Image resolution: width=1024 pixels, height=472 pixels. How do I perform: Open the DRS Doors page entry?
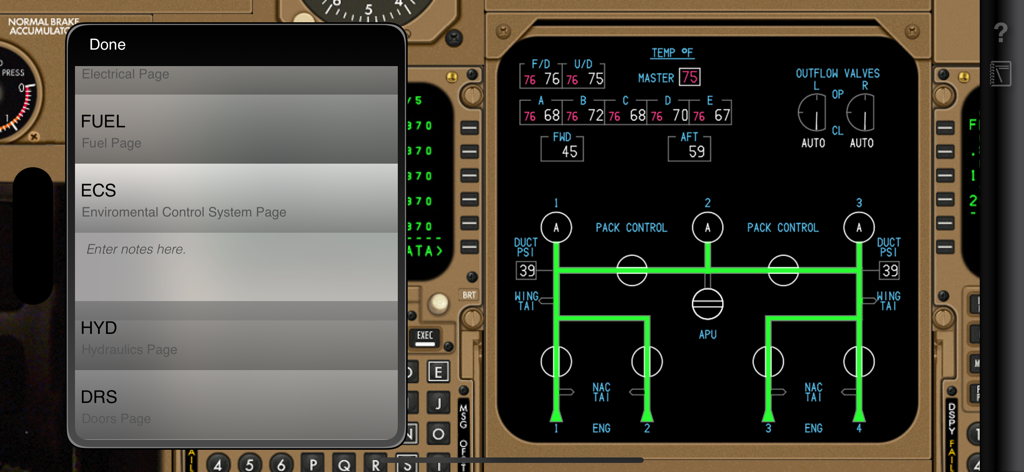(236, 405)
